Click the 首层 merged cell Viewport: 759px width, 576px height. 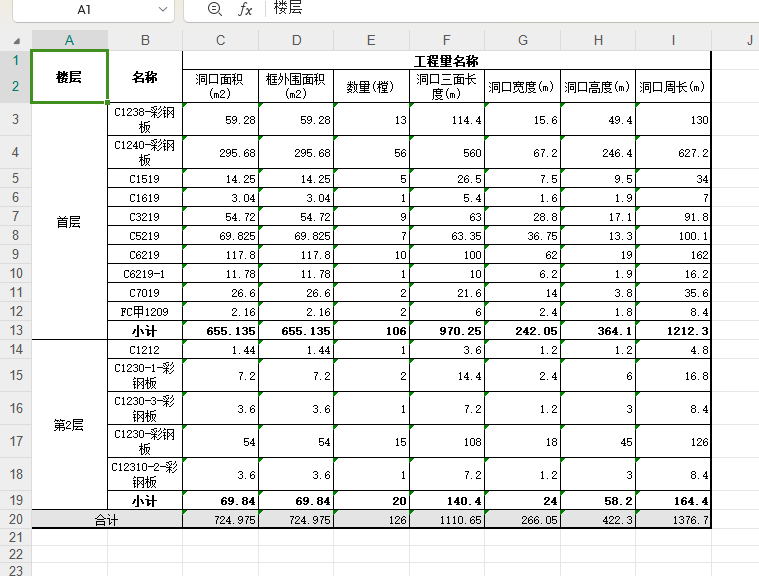(69, 221)
